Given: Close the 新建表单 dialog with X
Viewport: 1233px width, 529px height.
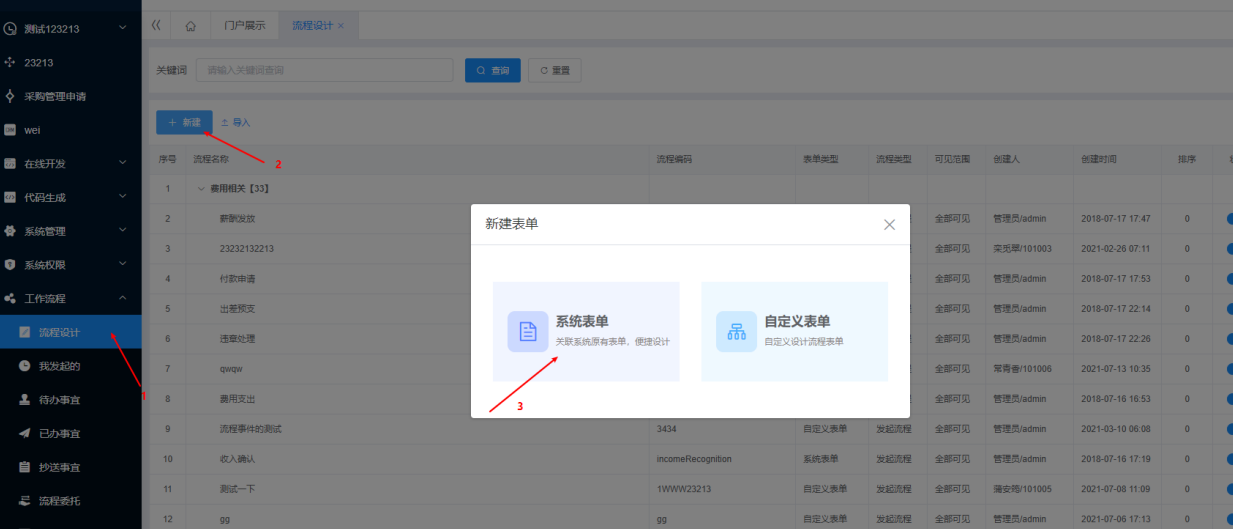Looking at the screenshot, I should coord(889,224).
